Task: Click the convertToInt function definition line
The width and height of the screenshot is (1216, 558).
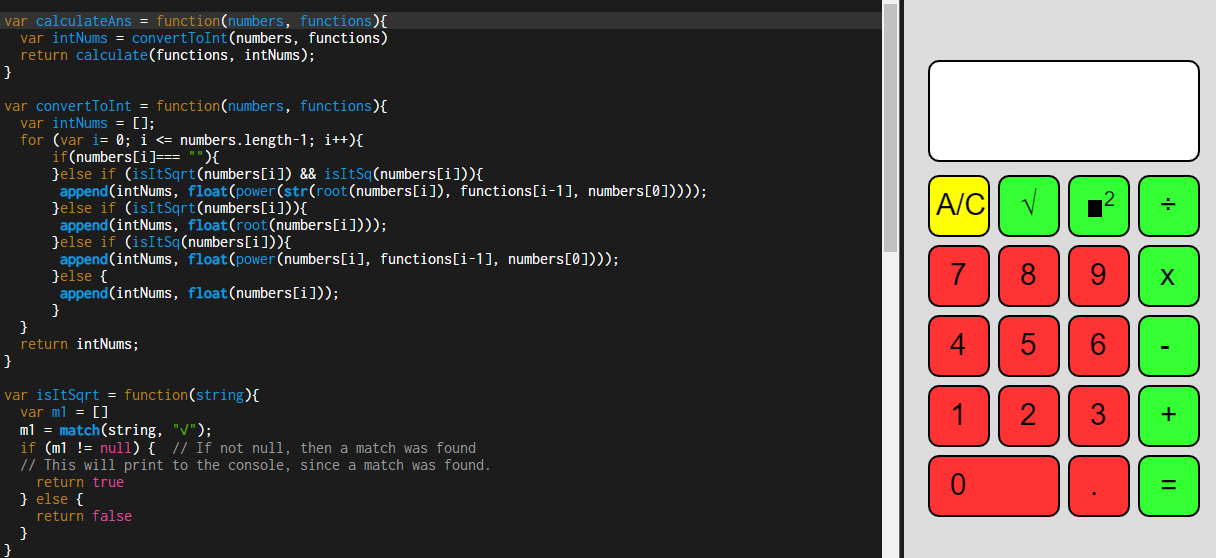Action: click(x=196, y=106)
